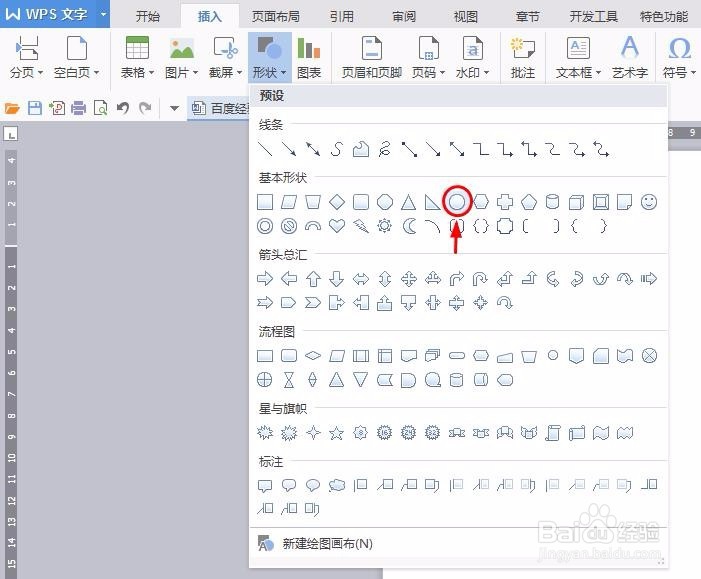Viewport: 701px width, 579px height.
Task: Open the WPS 文字 application menu
Action: [x=55, y=14]
